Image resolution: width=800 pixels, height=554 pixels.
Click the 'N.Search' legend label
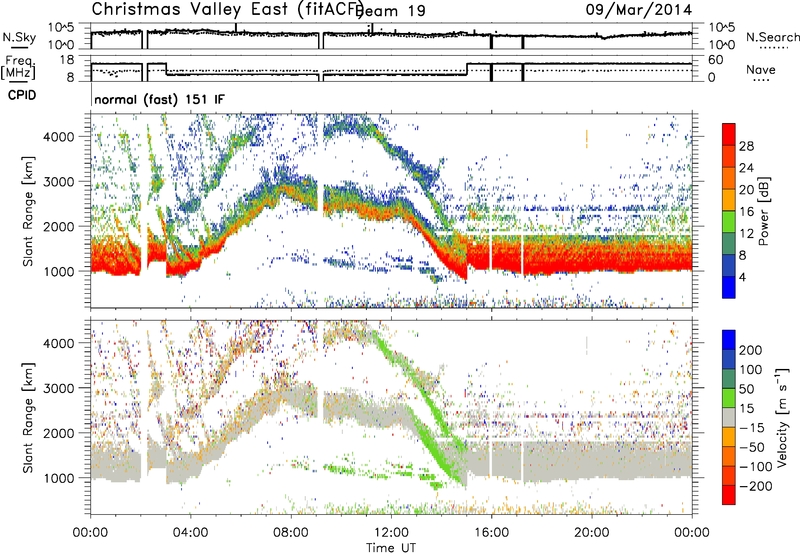772,37
